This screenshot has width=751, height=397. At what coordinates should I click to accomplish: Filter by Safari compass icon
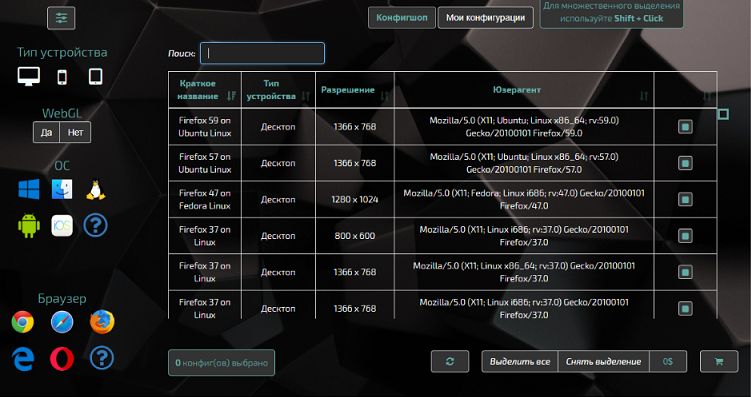click(x=62, y=322)
